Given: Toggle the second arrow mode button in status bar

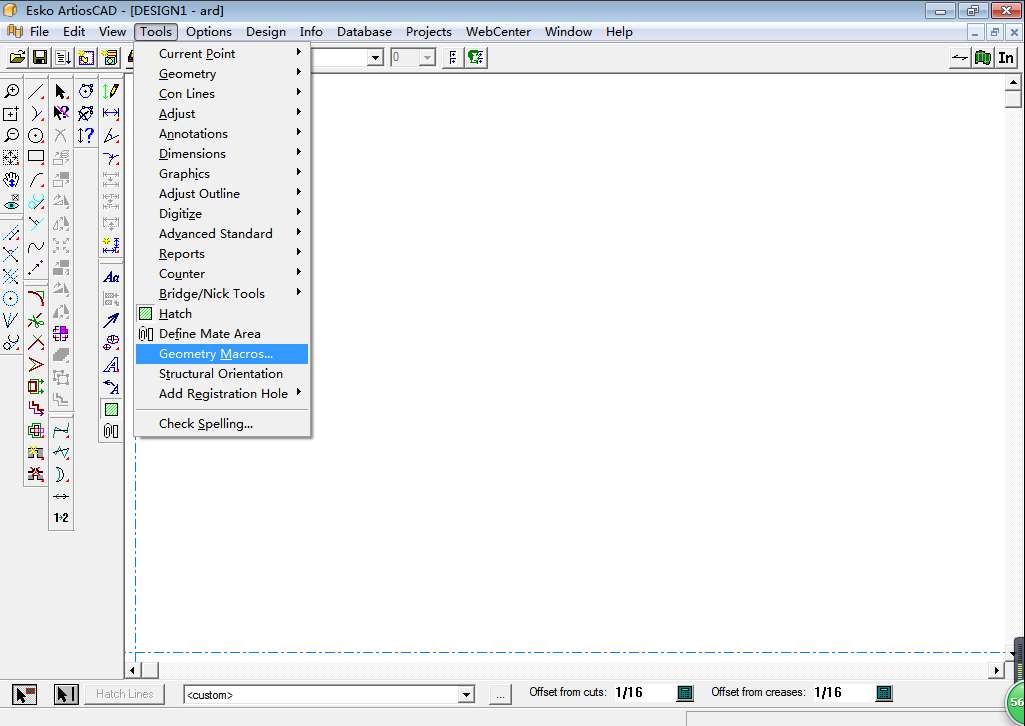Looking at the screenshot, I should [66, 694].
